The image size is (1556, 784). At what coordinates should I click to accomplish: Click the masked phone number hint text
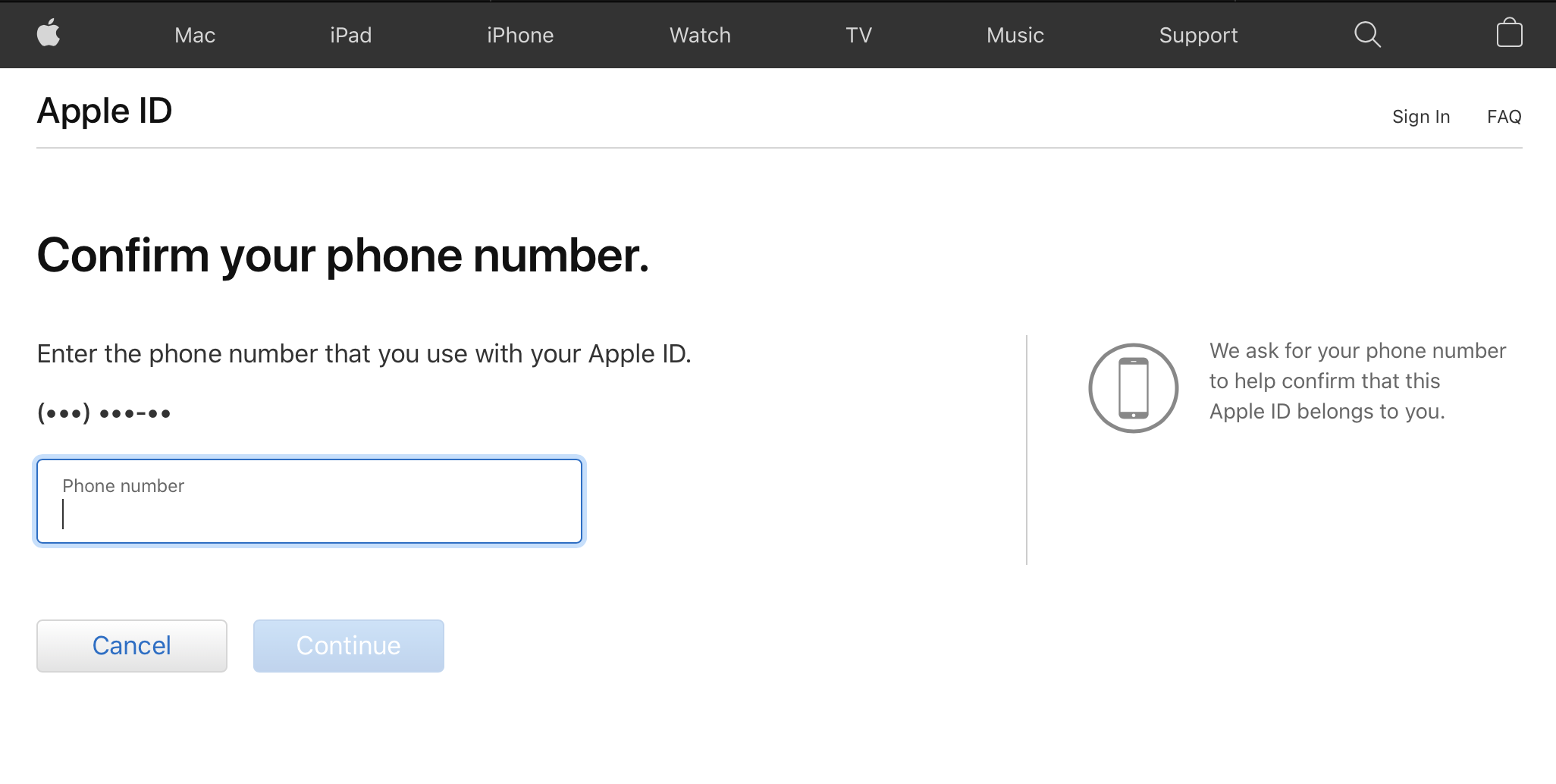[103, 412]
